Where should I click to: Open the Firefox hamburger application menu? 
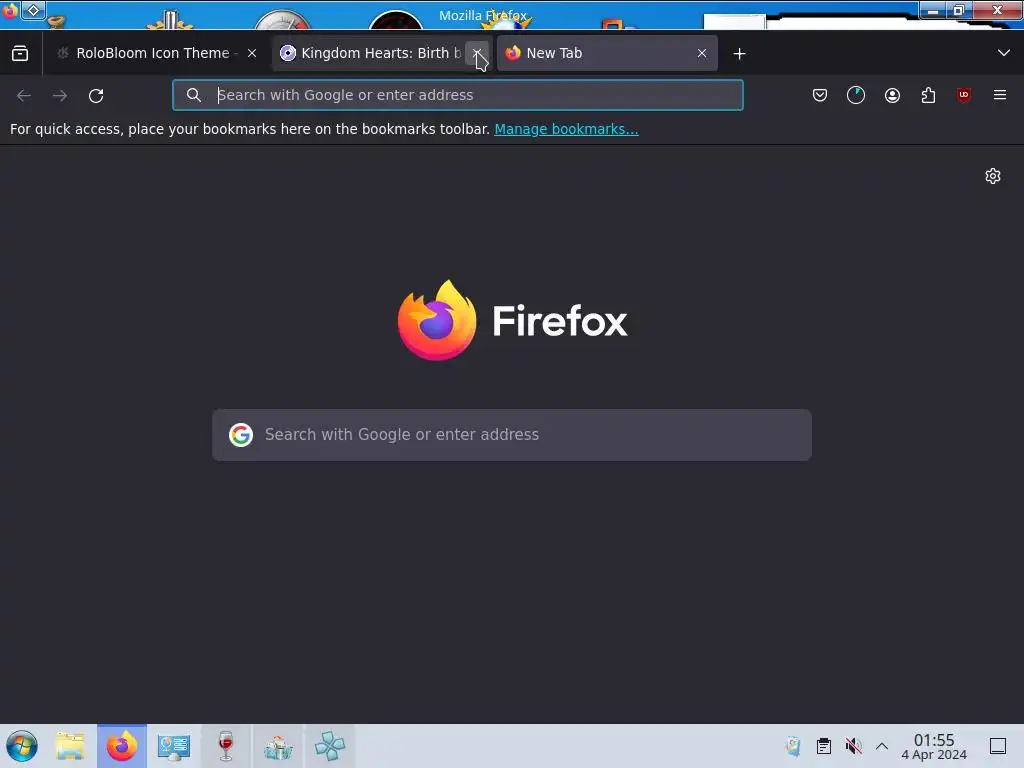click(1000, 95)
